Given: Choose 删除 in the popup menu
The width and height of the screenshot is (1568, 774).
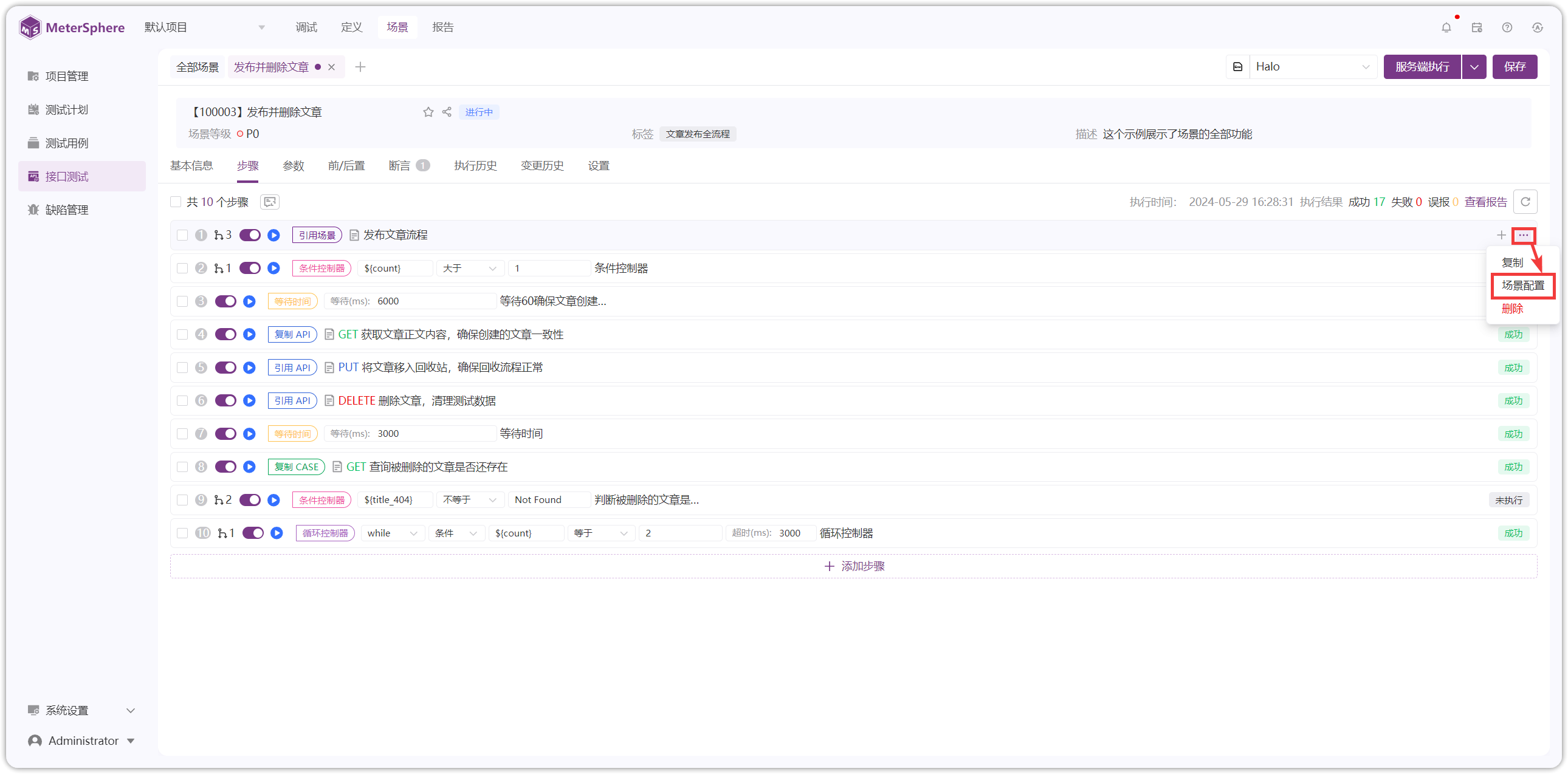Looking at the screenshot, I should coord(1512,309).
